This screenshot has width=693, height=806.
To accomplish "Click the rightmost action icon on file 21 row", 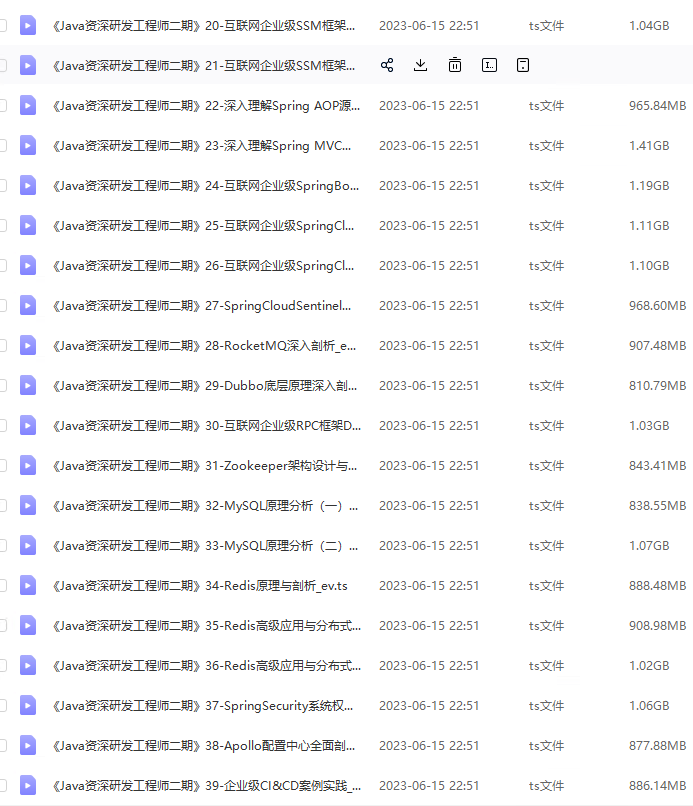I will [x=522, y=65].
